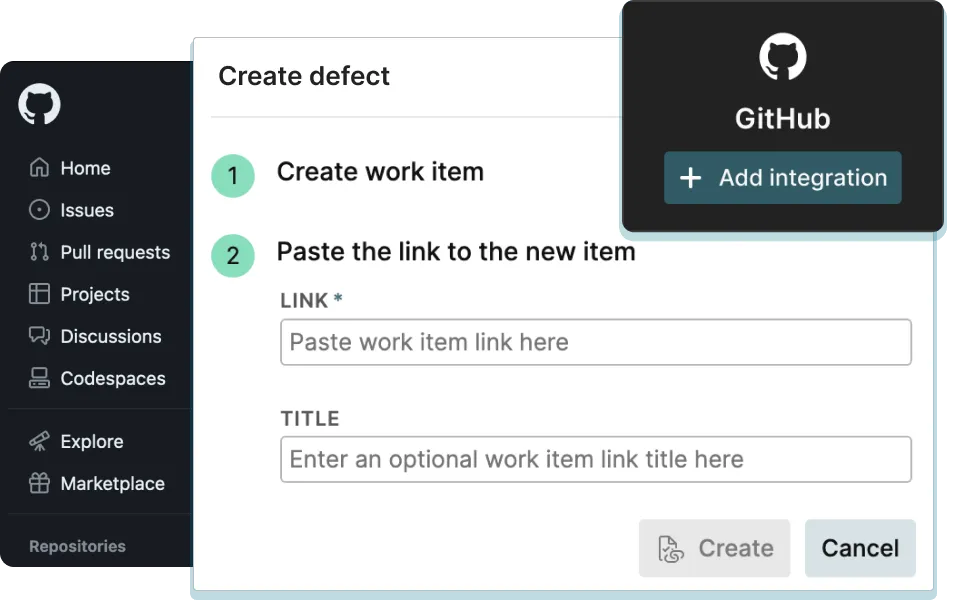This screenshot has width=960, height=600.
Task: Click the Marketplace gift icon
Action: pyautogui.click(x=39, y=483)
